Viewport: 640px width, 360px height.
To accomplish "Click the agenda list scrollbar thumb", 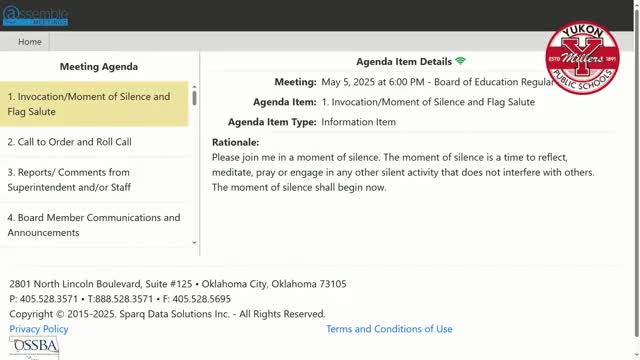I will click(194, 98).
